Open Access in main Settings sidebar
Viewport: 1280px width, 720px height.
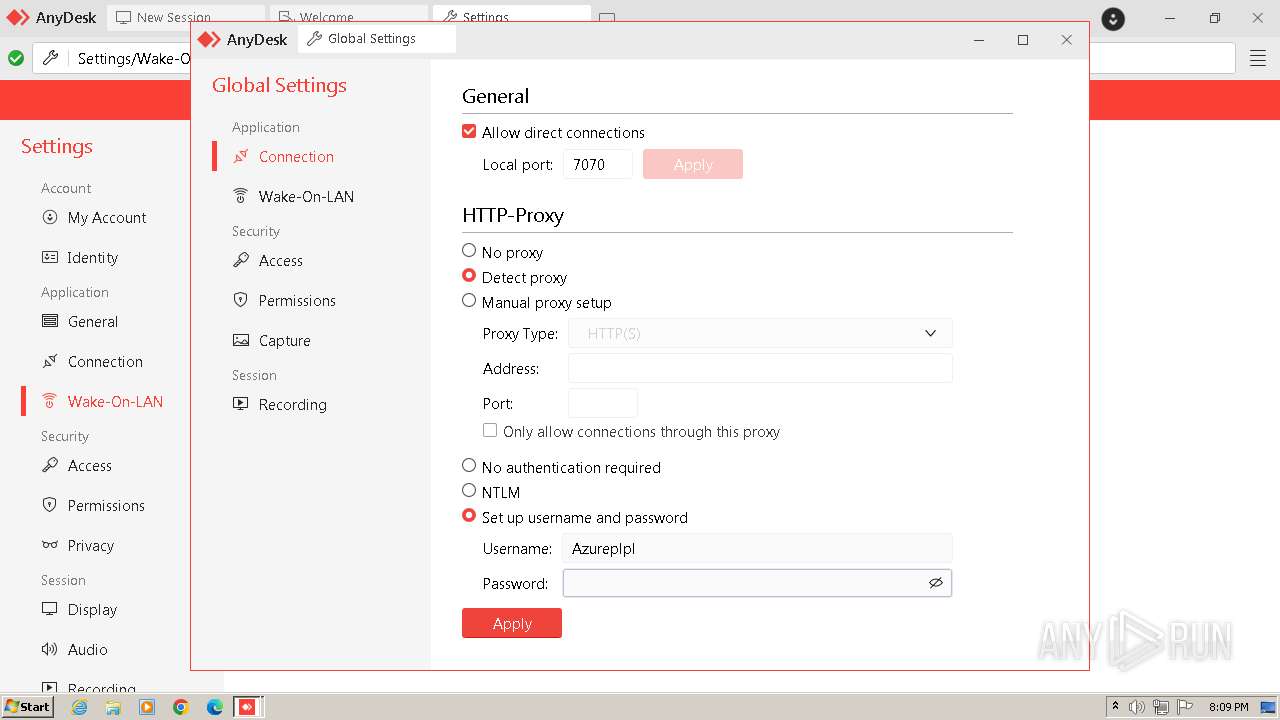tap(89, 466)
